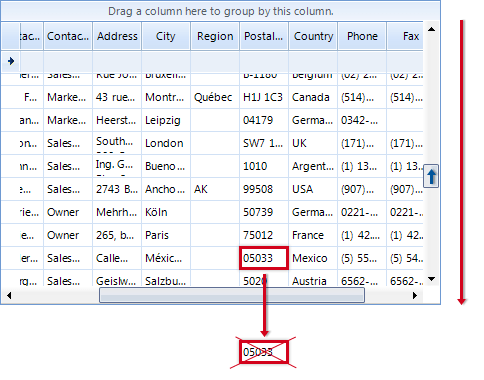
Task: Click the Owner contact title in Paris row
Action: 68,235
